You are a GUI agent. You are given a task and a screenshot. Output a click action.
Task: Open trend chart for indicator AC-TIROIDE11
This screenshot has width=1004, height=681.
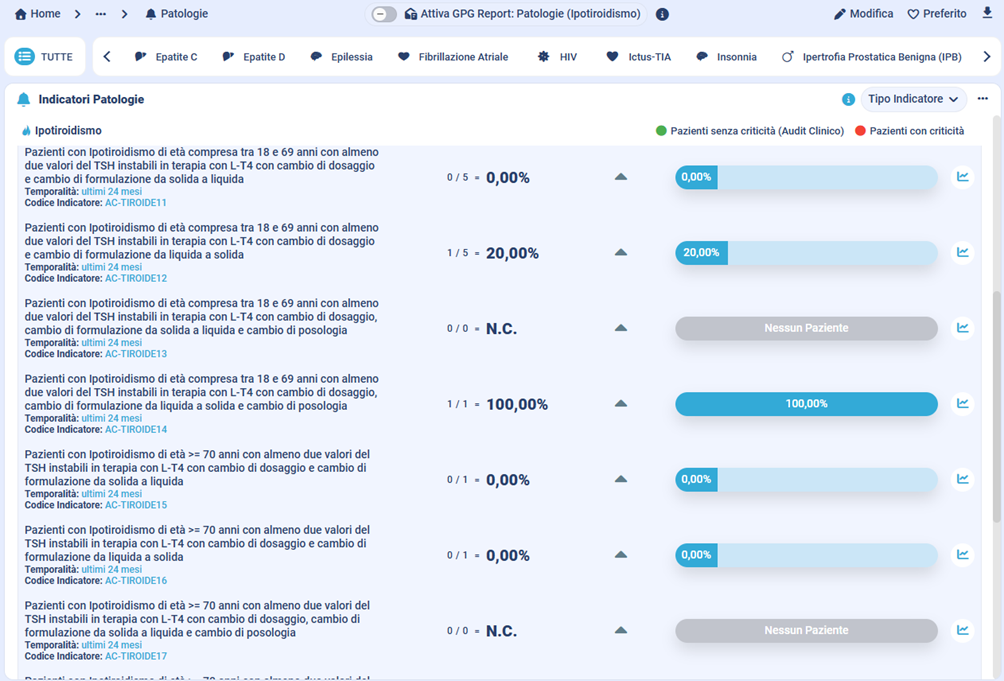(x=962, y=177)
